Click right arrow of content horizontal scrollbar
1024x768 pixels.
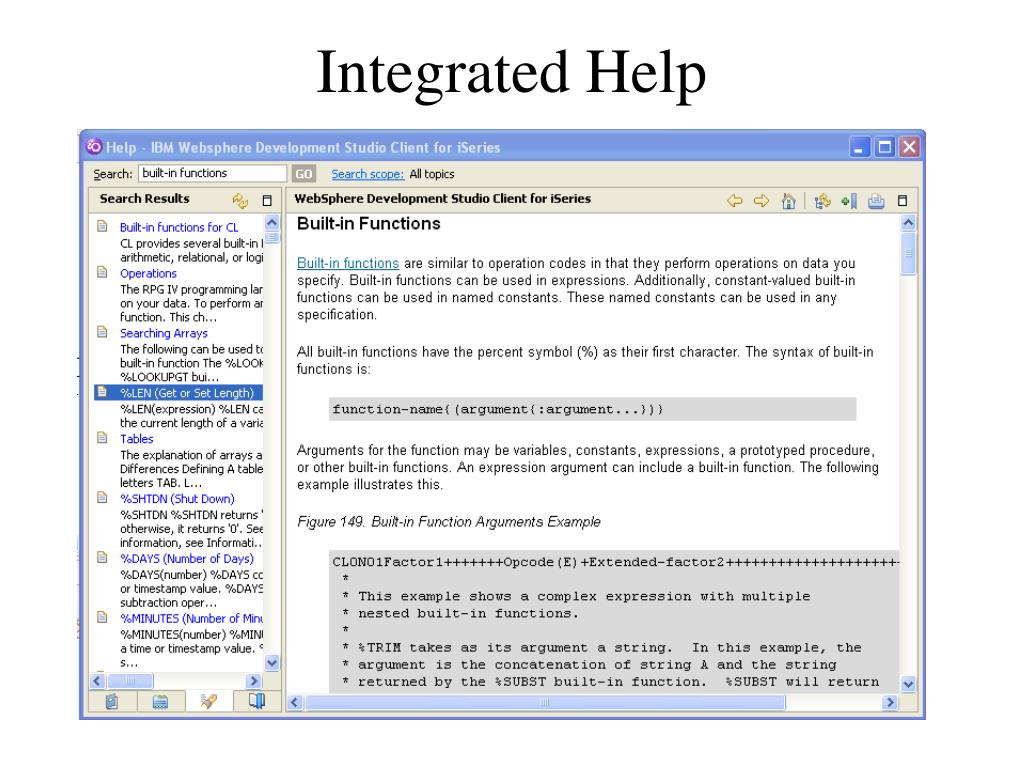pyautogui.click(x=890, y=703)
